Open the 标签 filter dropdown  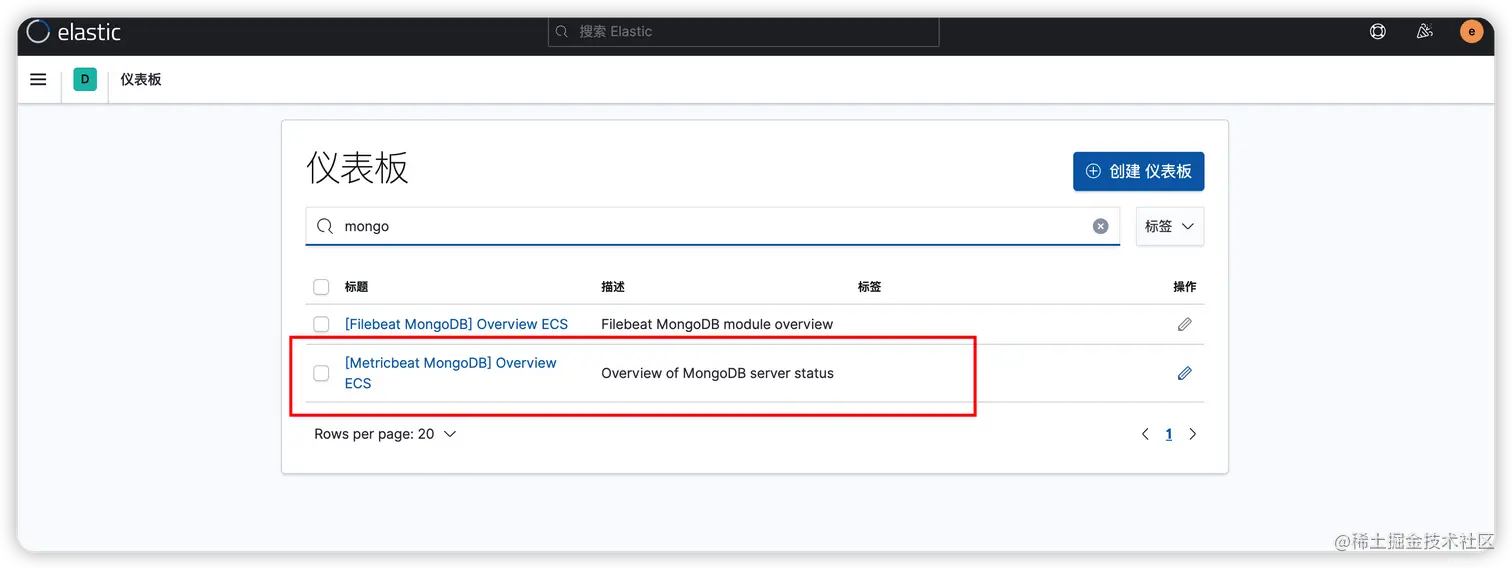point(1169,226)
